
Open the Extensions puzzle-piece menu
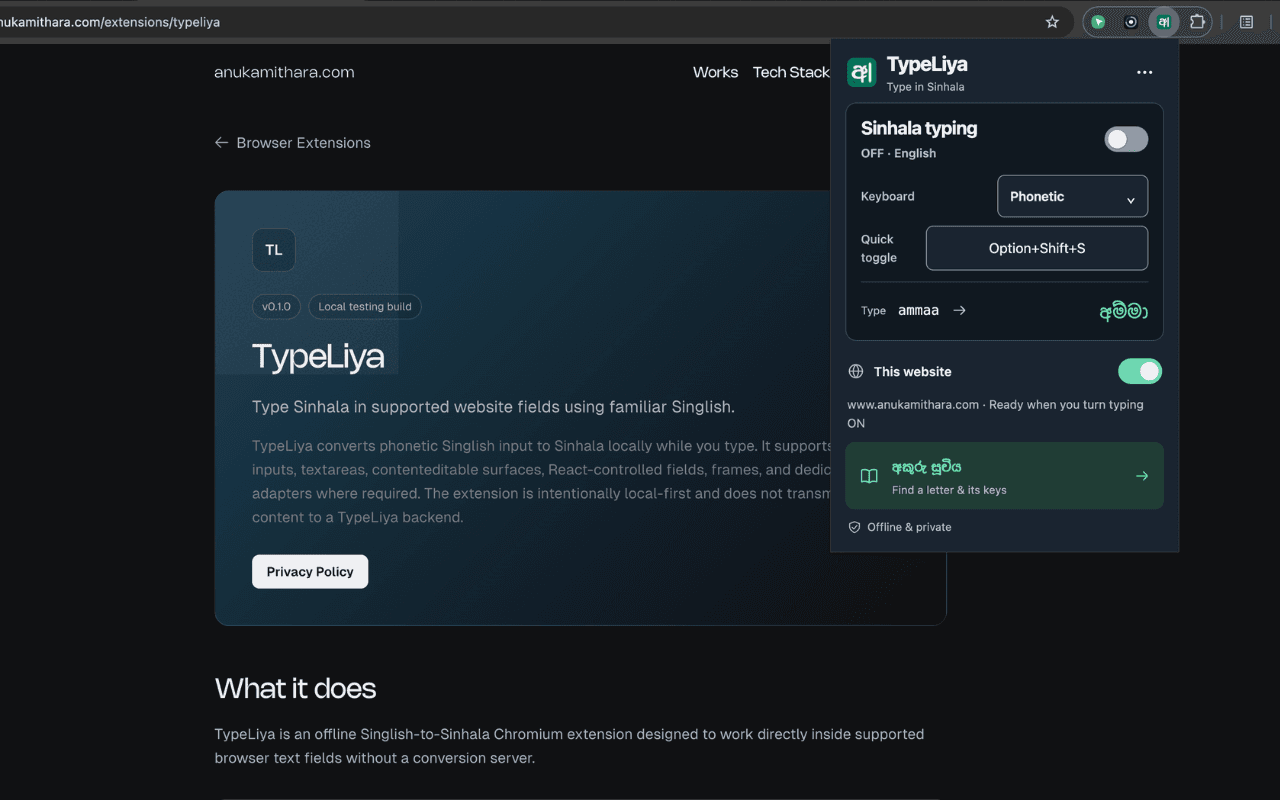1197,22
